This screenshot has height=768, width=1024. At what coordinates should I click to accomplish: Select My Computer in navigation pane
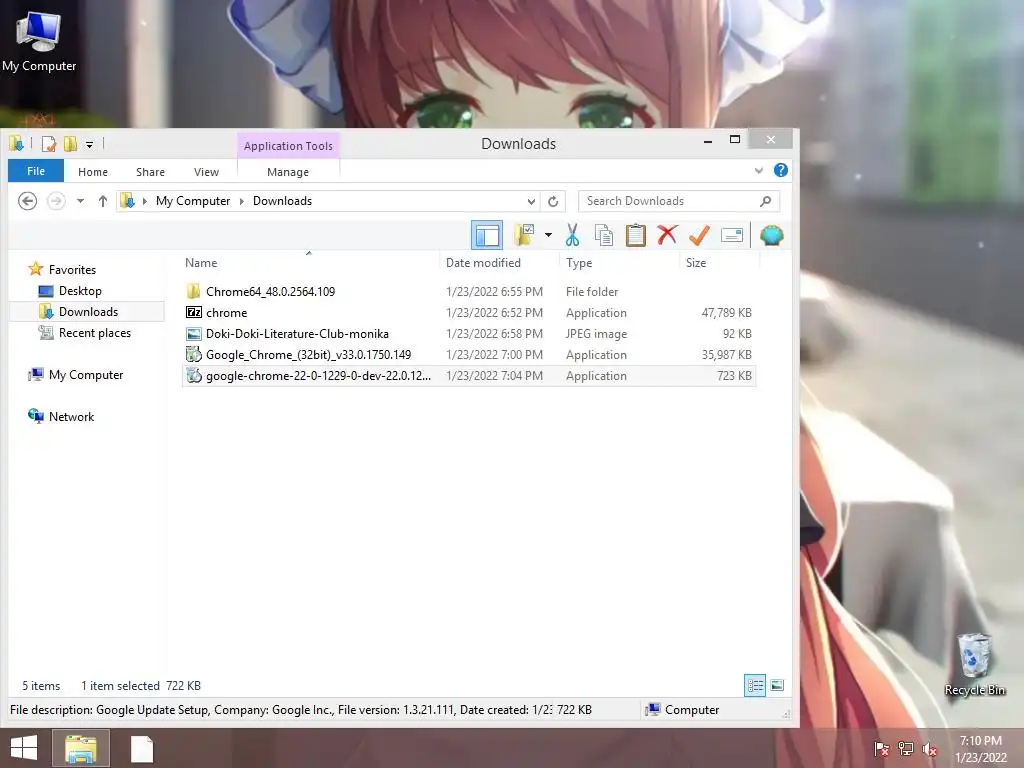tap(86, 375)
